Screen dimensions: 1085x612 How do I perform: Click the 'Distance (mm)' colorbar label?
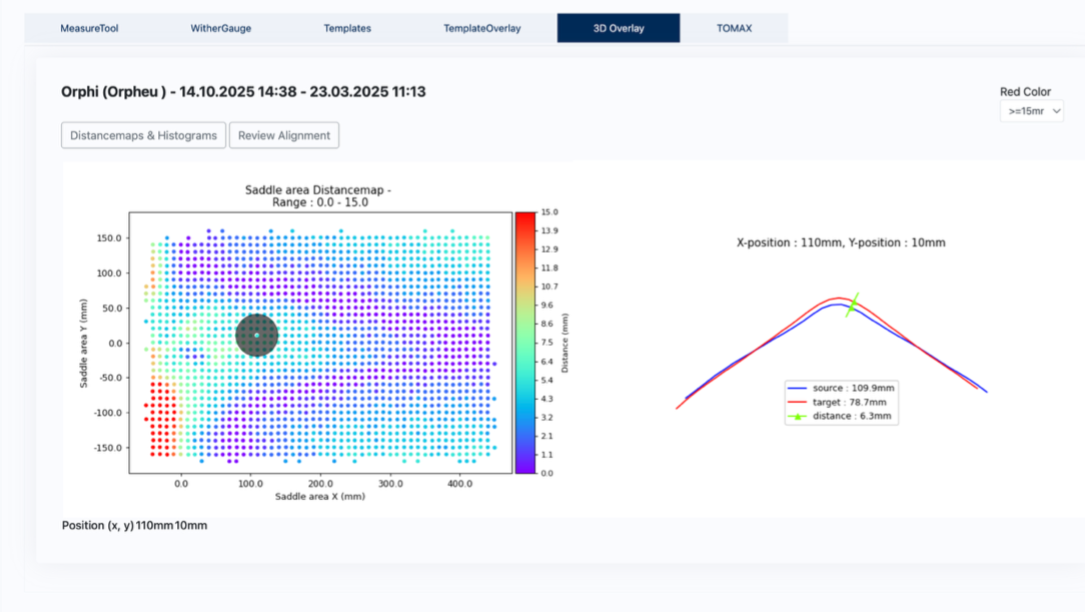pyautogui.click(x=565, y=343)
